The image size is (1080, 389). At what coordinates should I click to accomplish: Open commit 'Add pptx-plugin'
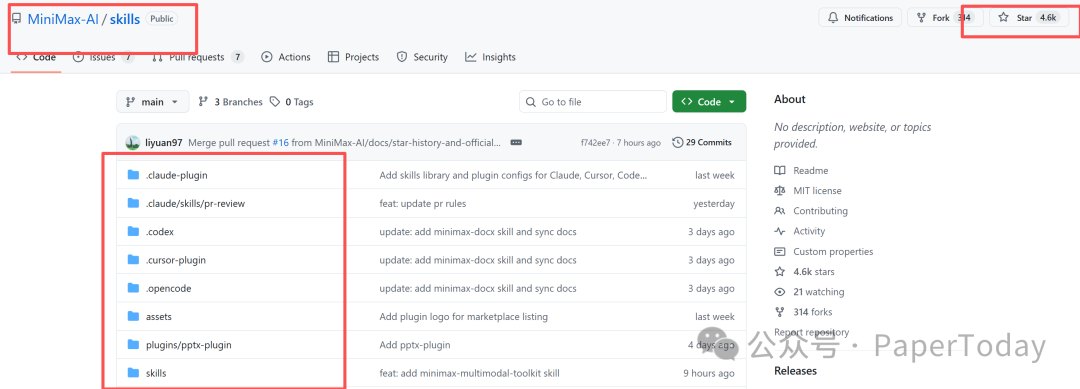(415, 345)
